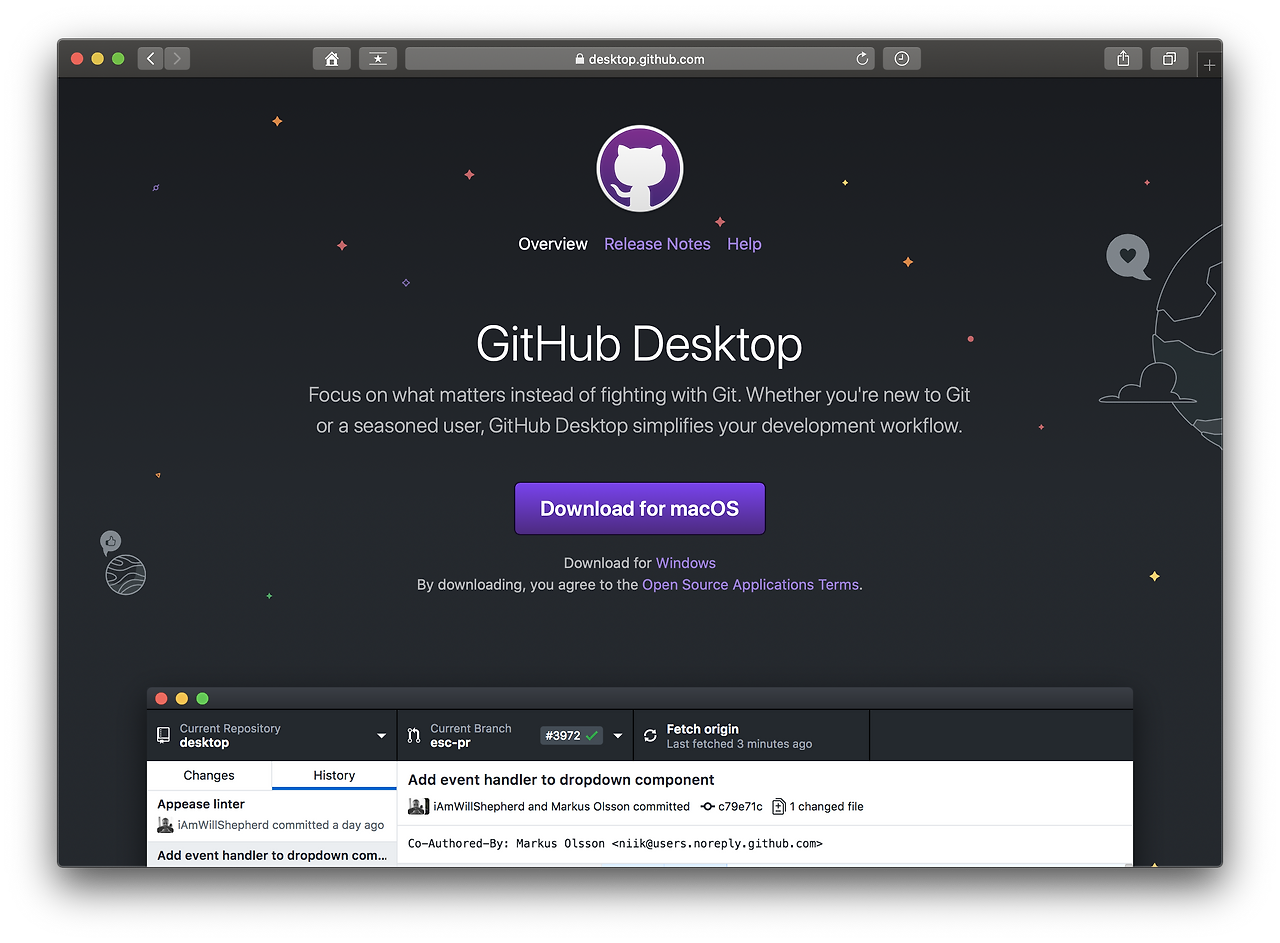Viewport: 1280px width, 943px height.
Task: Click the #3972 pull request badge
Action: click(571, 735)
